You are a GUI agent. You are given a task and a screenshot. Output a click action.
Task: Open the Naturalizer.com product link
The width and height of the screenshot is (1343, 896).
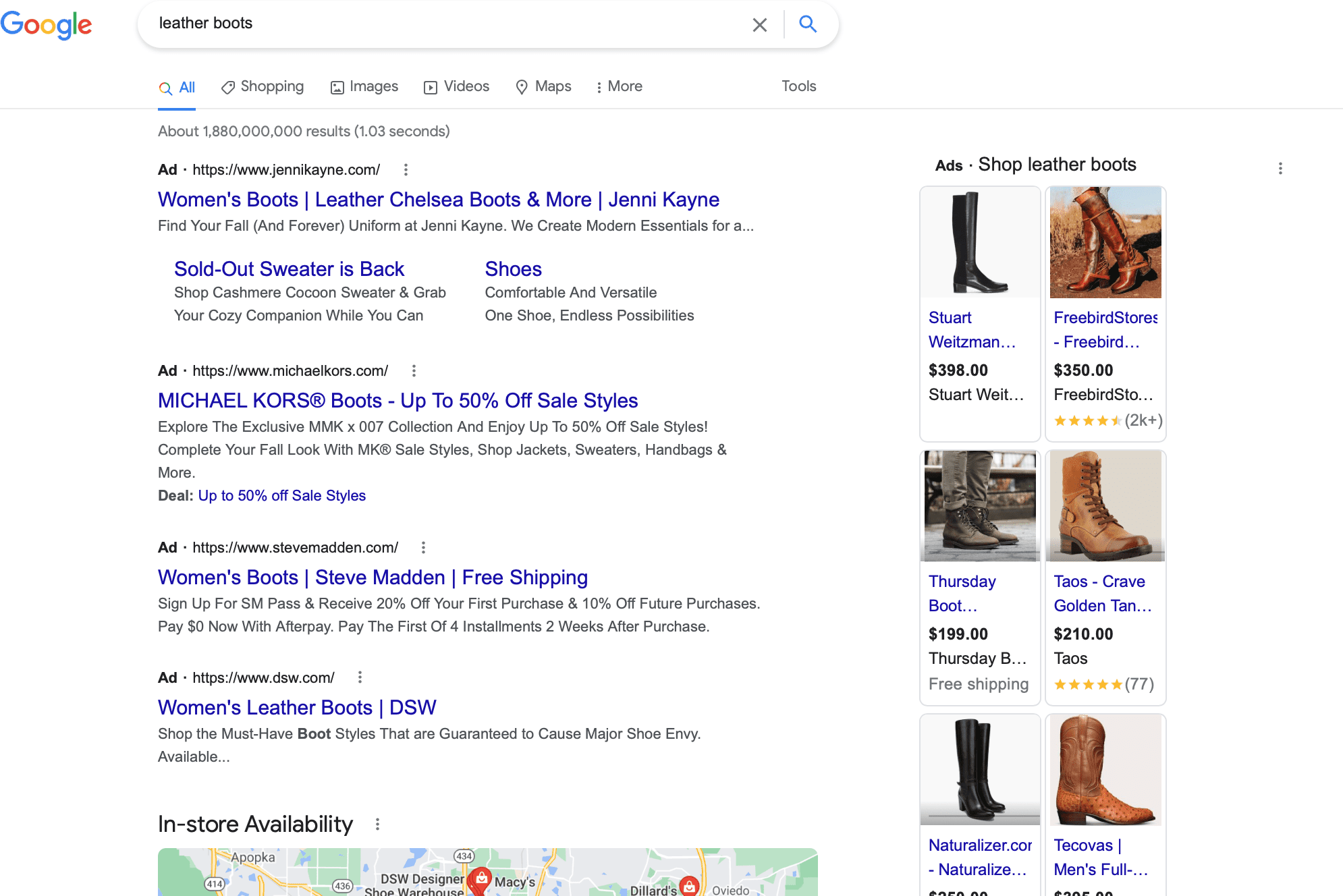pos(980,858)
